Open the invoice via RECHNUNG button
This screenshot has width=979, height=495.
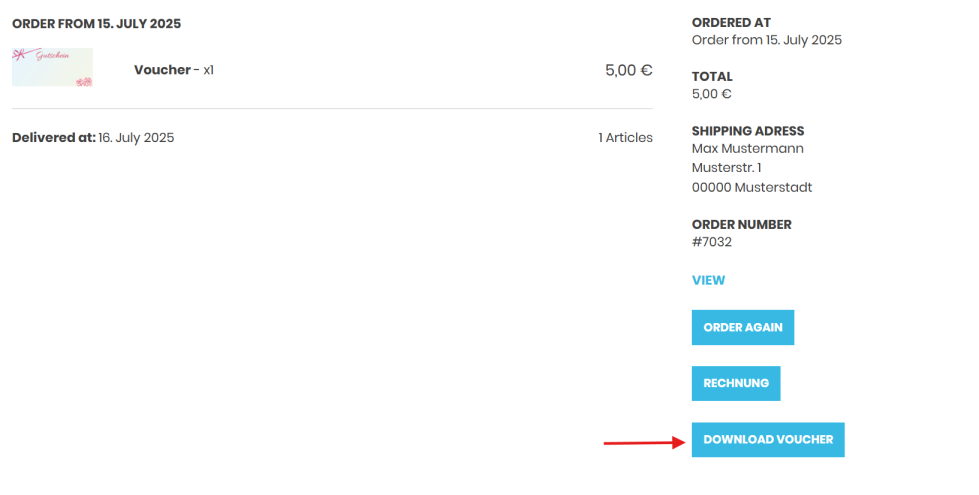(x=735, y=383)
